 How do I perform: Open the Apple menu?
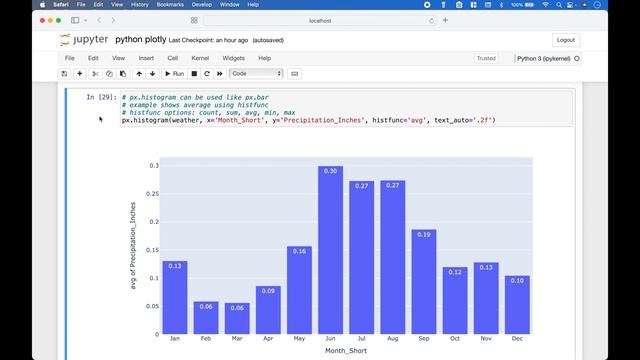pyautogui.click(x=42, y=4)
